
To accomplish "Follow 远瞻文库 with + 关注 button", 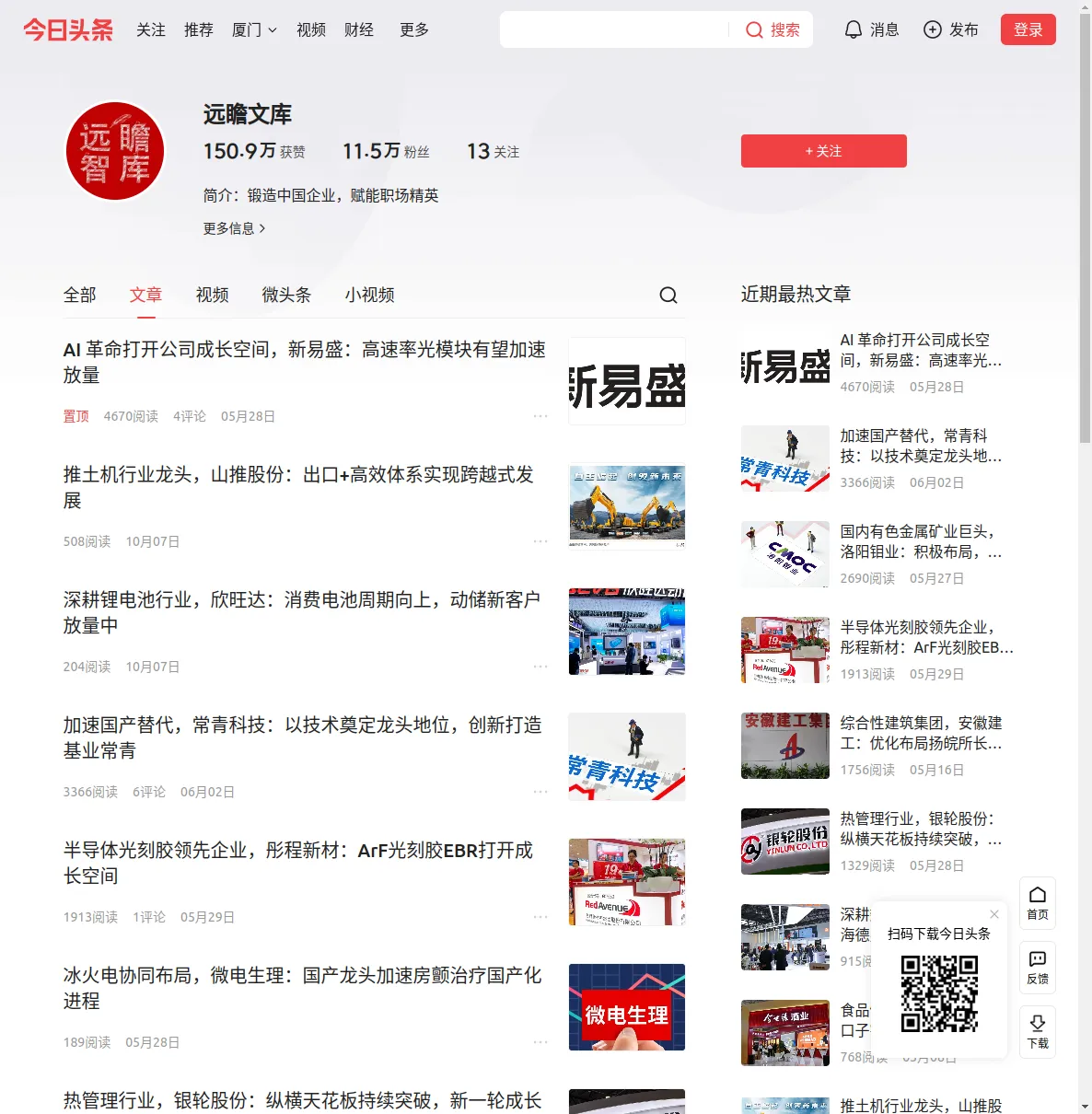I will [824, 151].
